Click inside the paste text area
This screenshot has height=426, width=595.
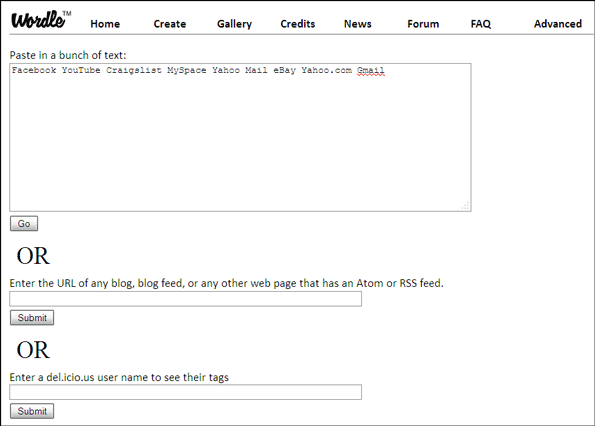tap(240, 137)
